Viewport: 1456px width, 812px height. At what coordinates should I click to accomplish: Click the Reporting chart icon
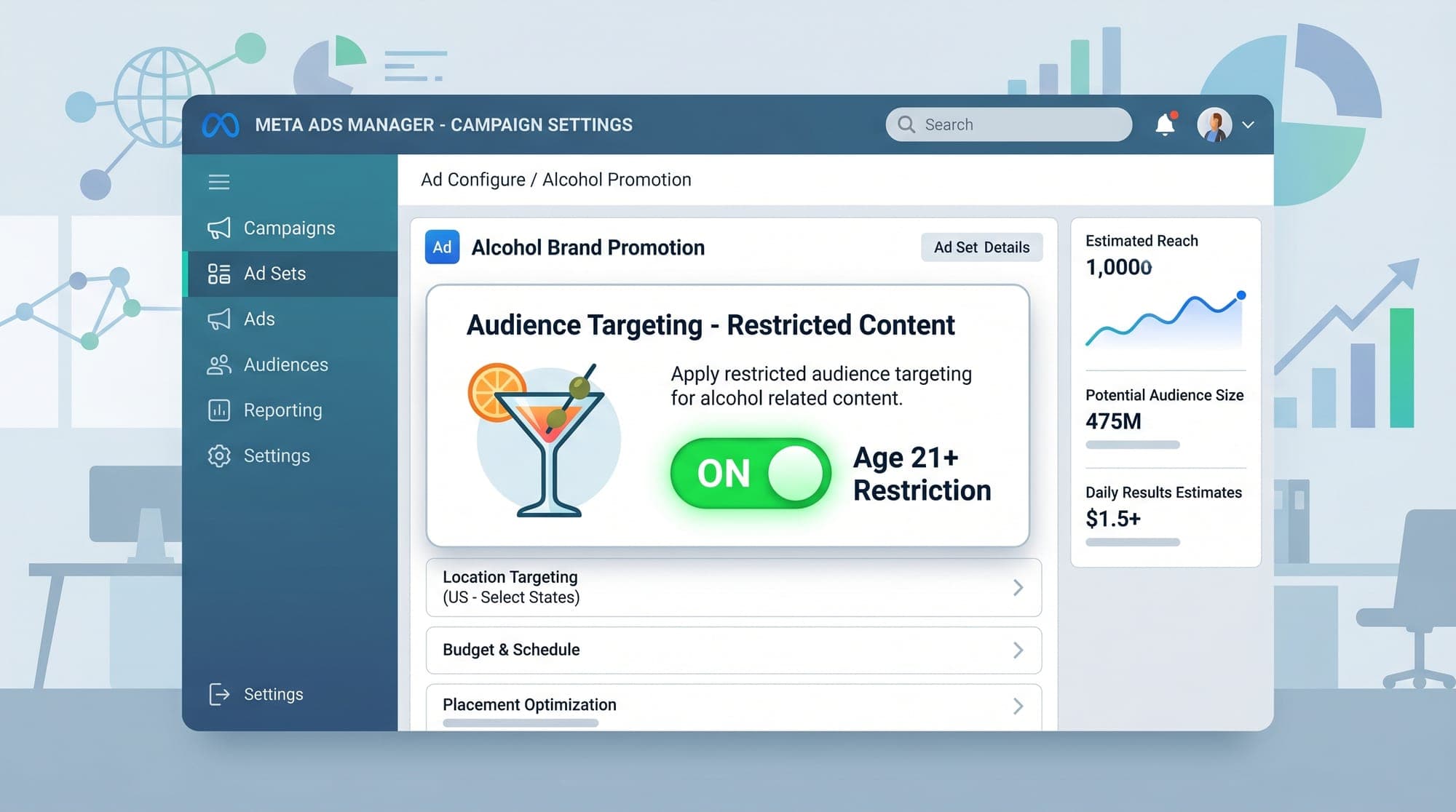tap(219, 410)
